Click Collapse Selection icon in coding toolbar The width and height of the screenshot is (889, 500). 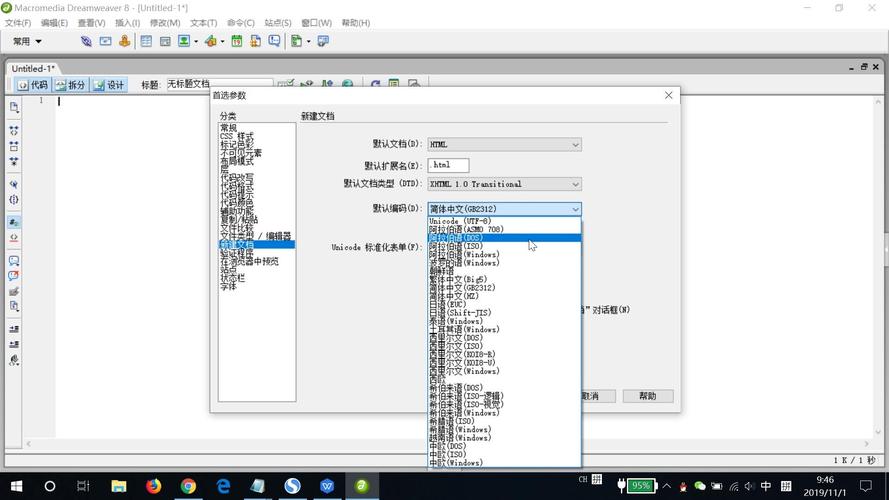(14, 146)
